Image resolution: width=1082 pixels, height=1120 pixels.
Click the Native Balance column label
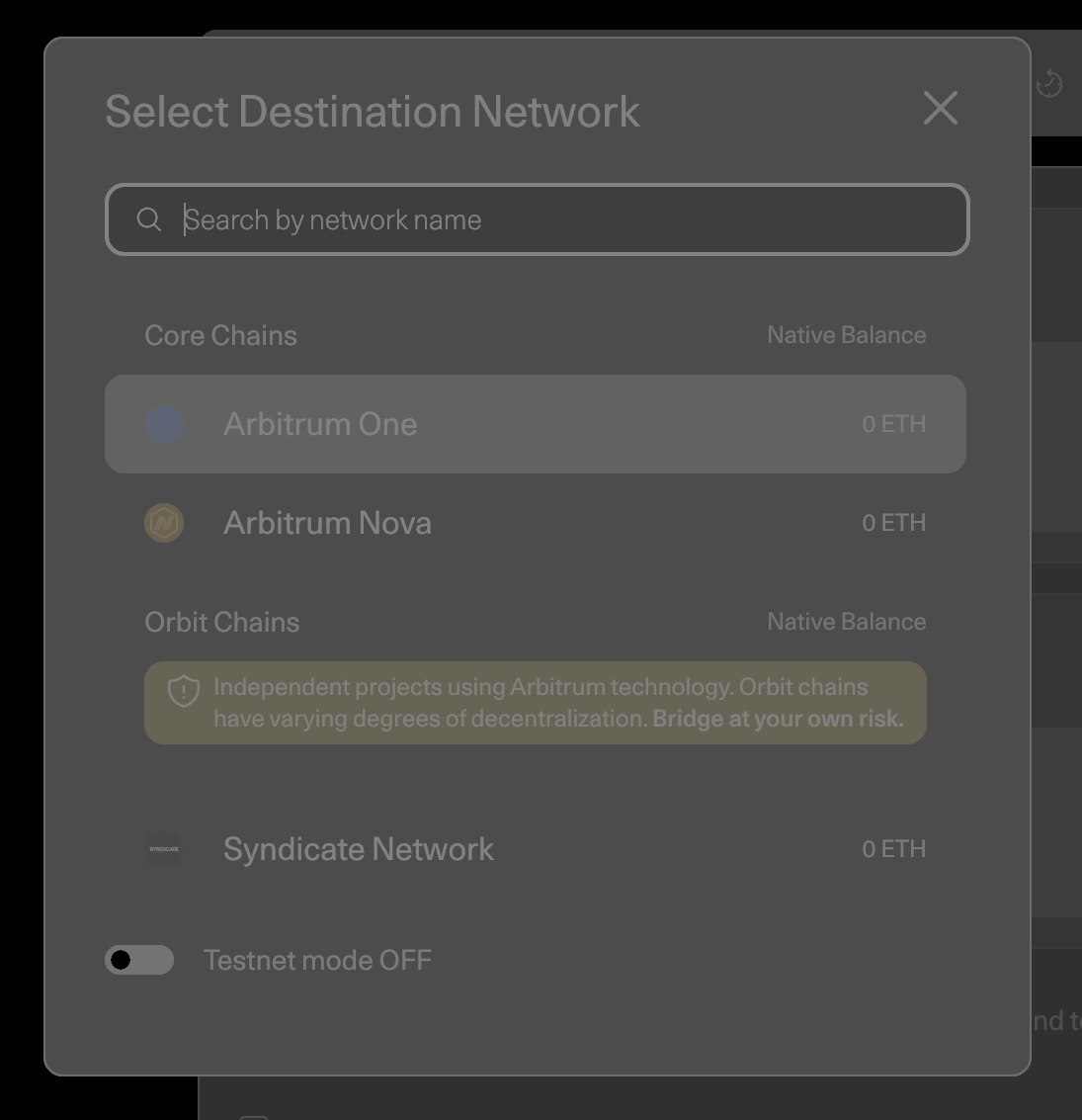click(847, 335)
